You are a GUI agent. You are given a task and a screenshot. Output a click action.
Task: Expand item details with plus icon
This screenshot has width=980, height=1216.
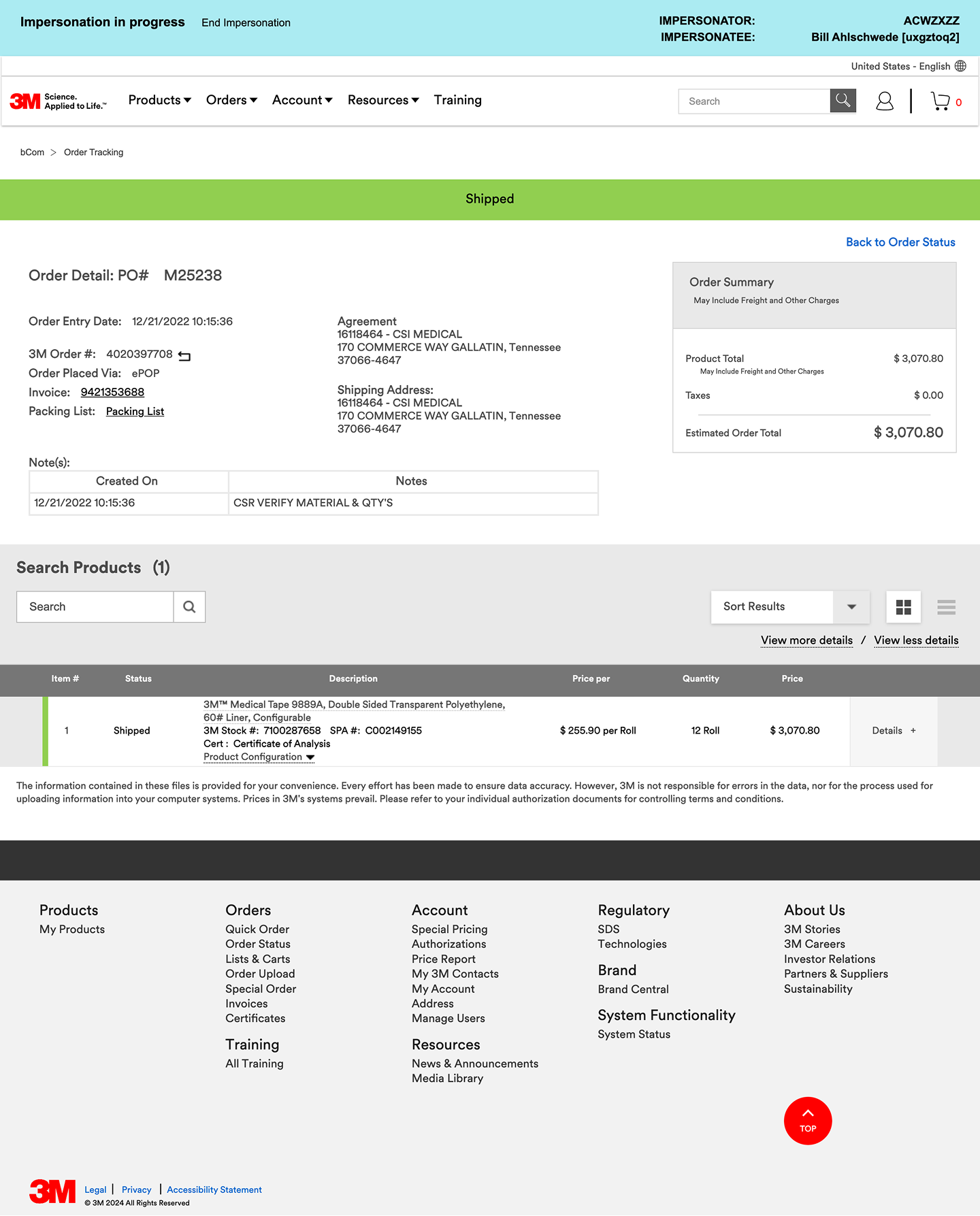click(913, 731)
